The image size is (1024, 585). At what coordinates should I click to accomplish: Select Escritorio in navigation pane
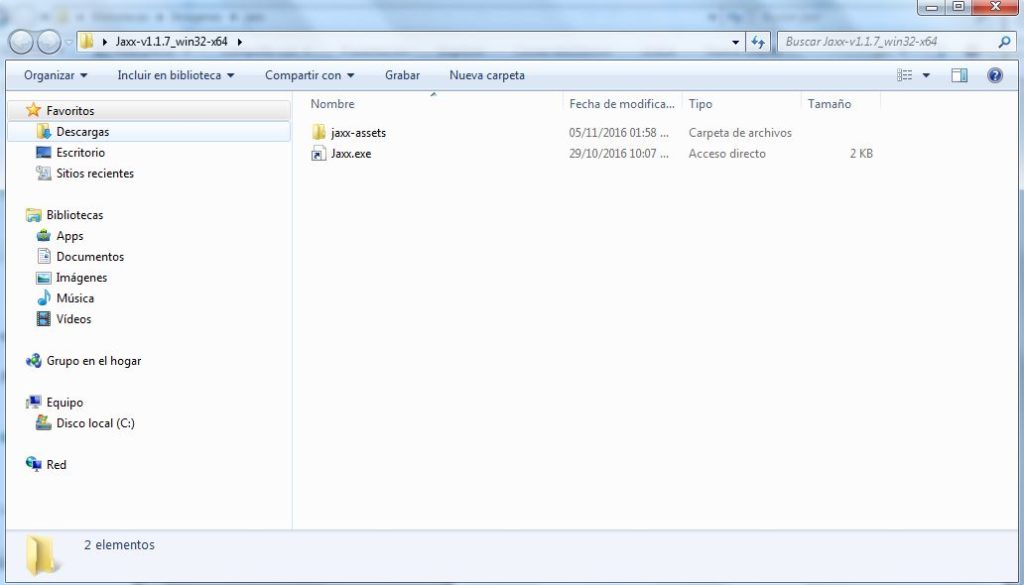click(80, 152)
